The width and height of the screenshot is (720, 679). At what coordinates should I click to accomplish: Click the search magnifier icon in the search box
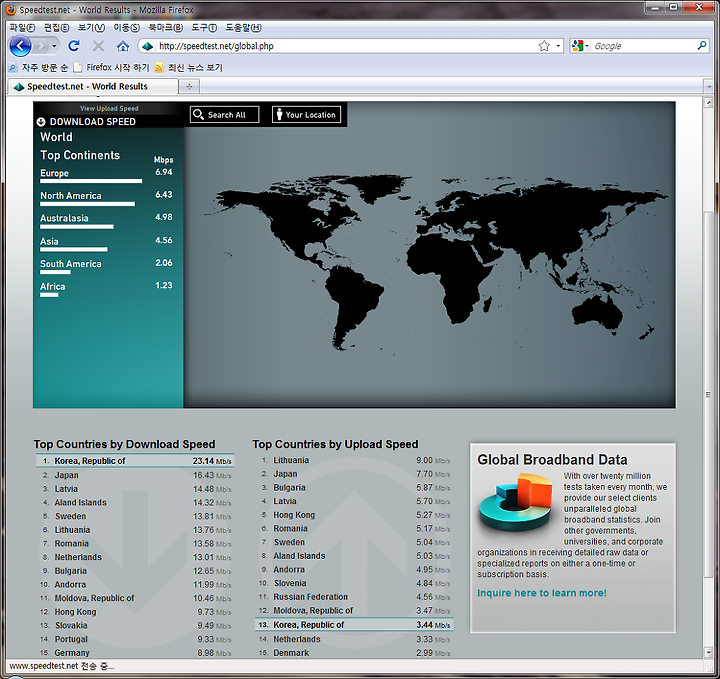point(702,45)
